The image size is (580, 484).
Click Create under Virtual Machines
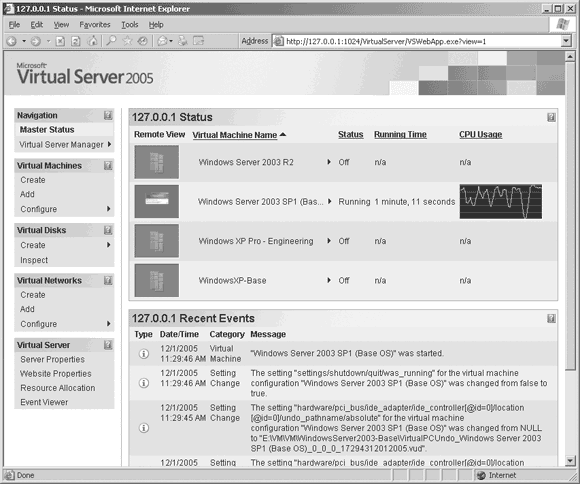[33, 180]
